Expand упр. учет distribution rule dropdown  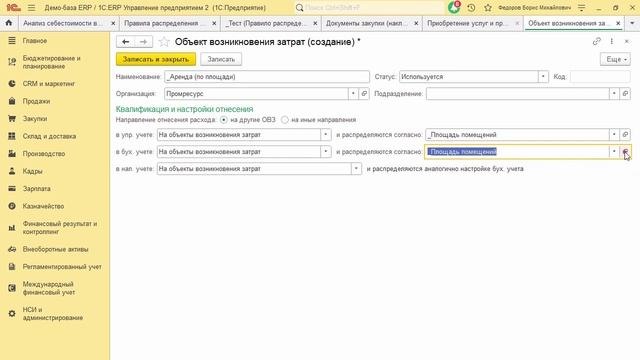tap(614, 135)
